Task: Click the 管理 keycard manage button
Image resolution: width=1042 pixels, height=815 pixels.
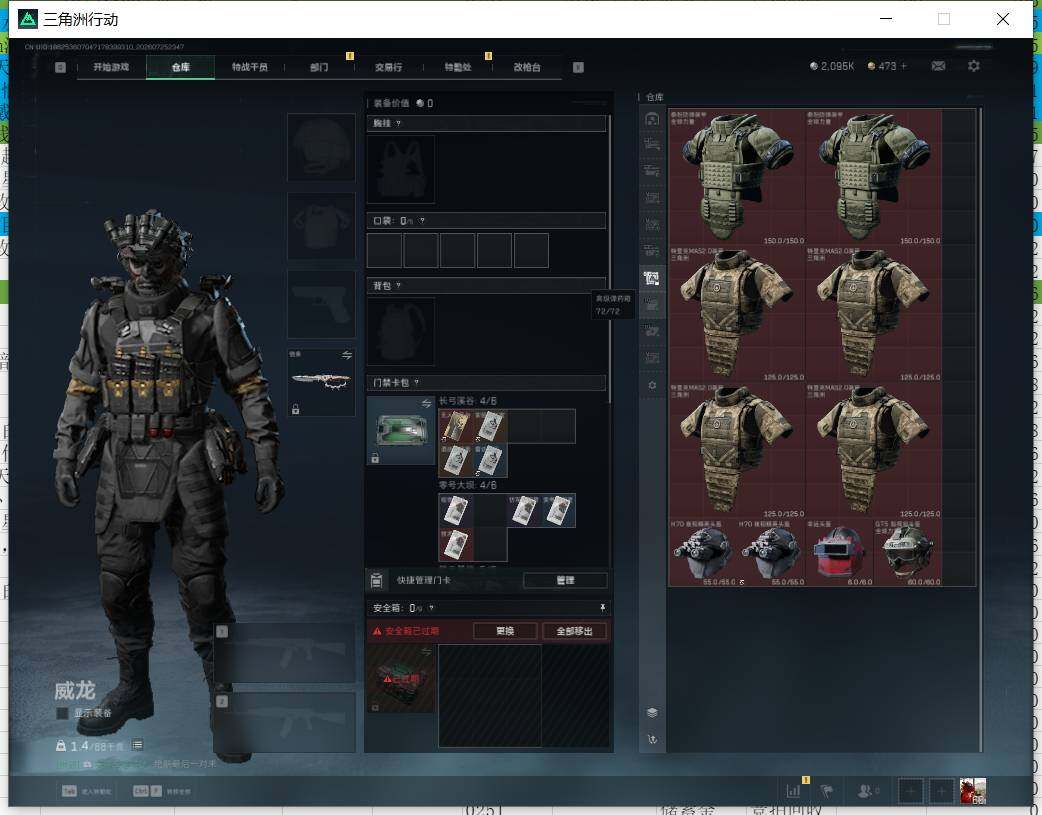Action: (x=565, y=580)
